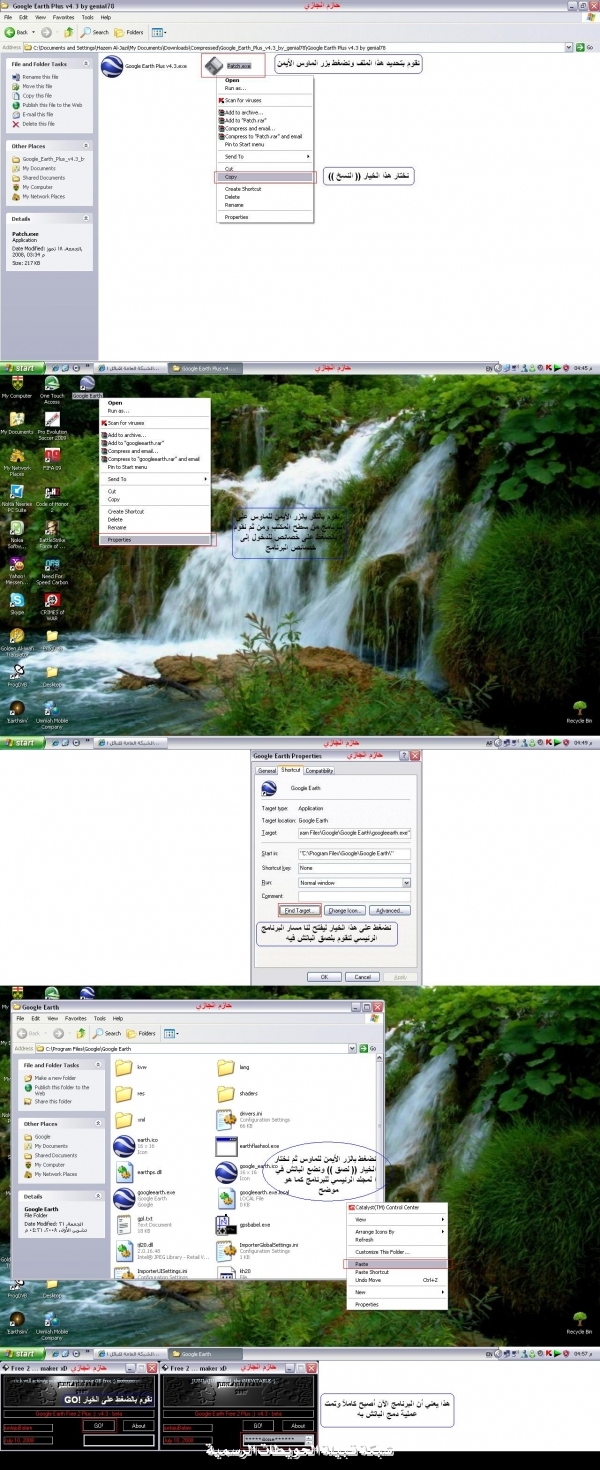Open Views dropdown in Google Earth folder toolbar
The width and height of the screenshot is (600, 1470).
170,1033
